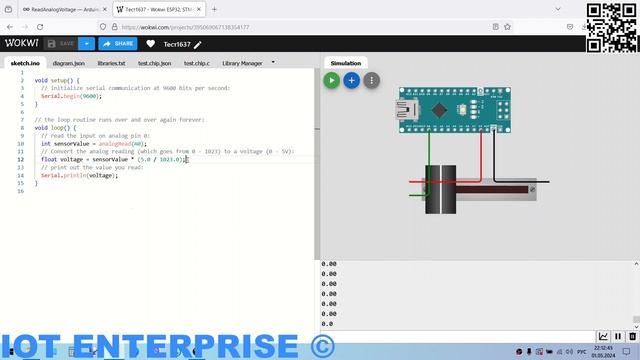Switch to the ReadAnalogVoltage browser tab
The width and height of the screenshot is (640, 360).
(60, 9)
